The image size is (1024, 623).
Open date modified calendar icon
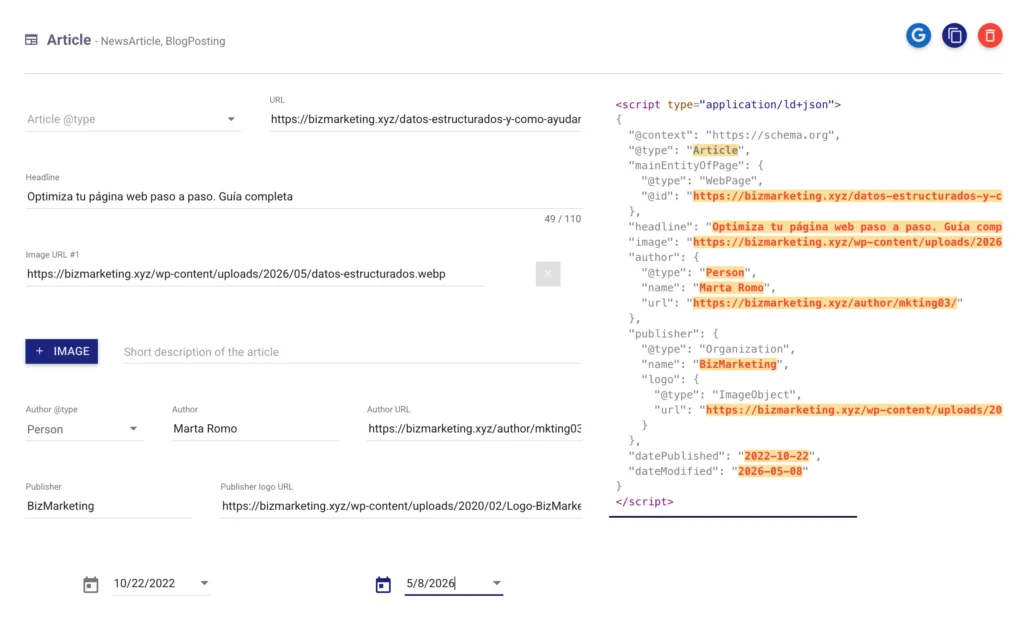383,584
